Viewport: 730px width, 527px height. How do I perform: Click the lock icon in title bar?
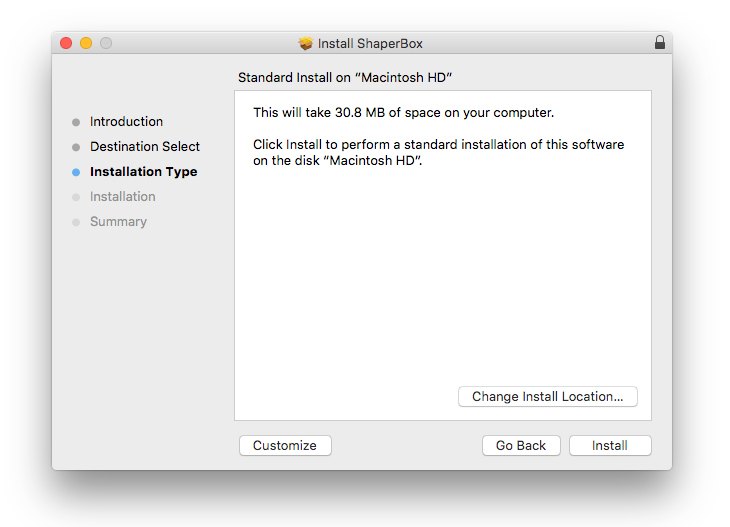659,43
